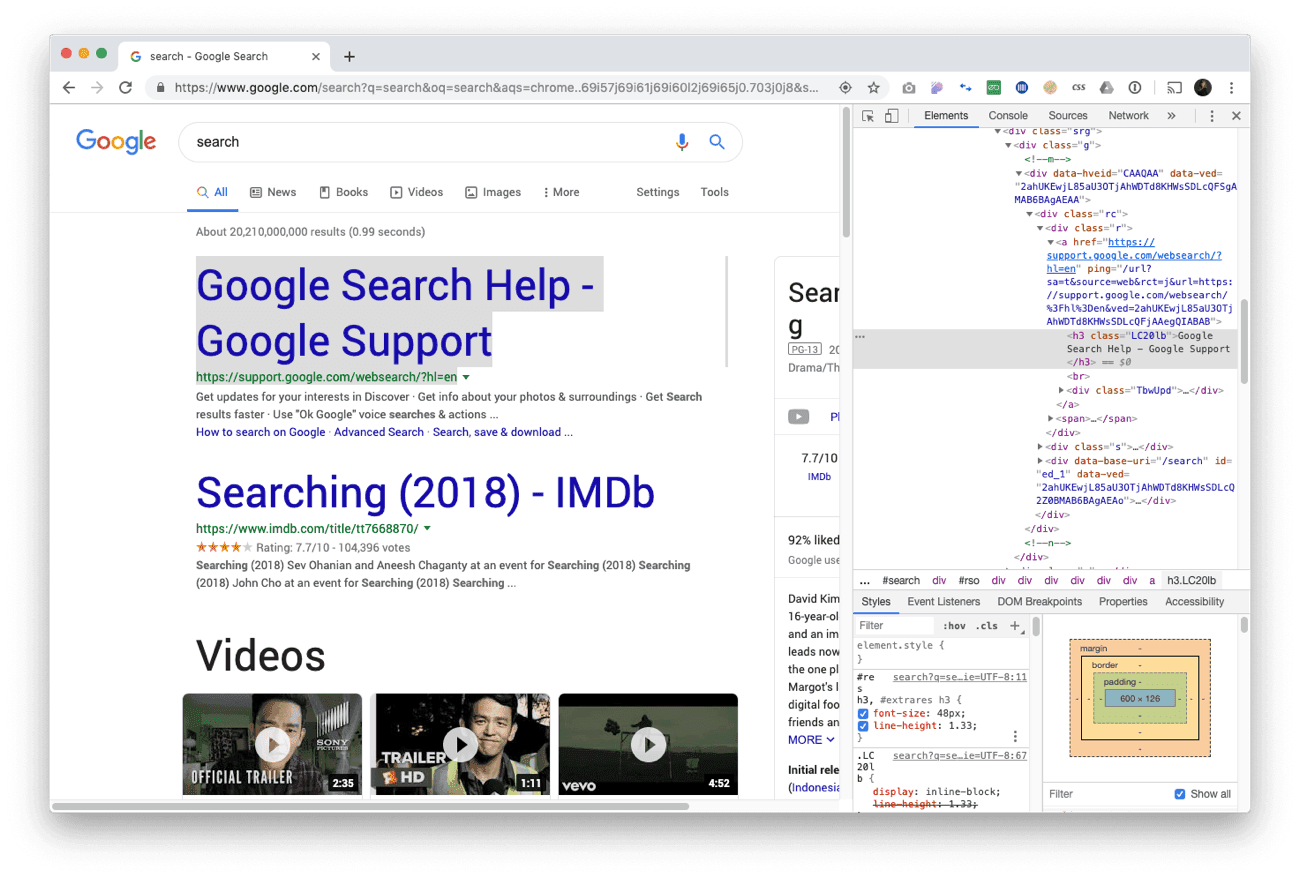
Task: Click the location target icon in address bar
Action: (x=845, y=88)
